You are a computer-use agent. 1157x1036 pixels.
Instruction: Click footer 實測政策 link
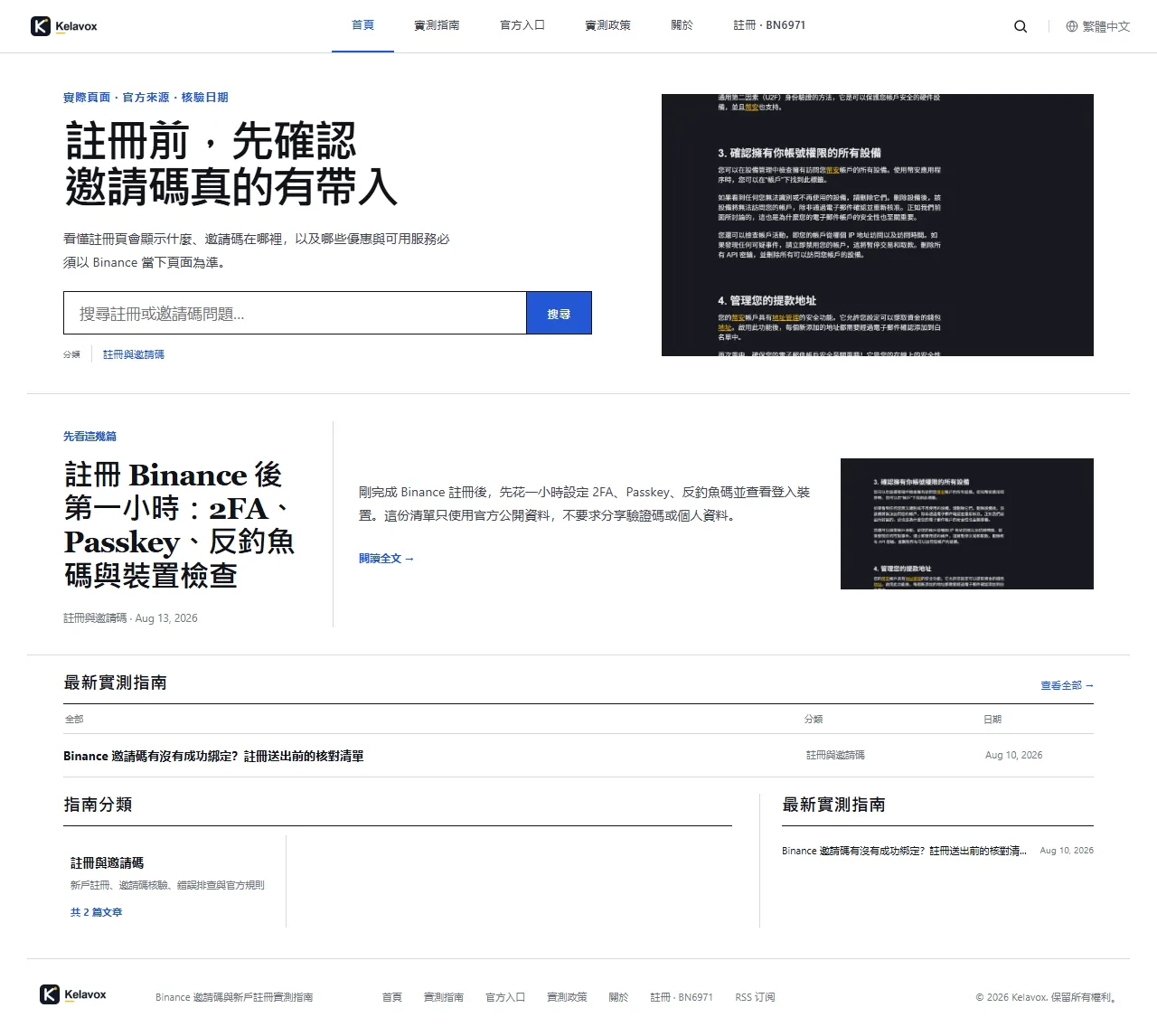click(x=567, y=997)
